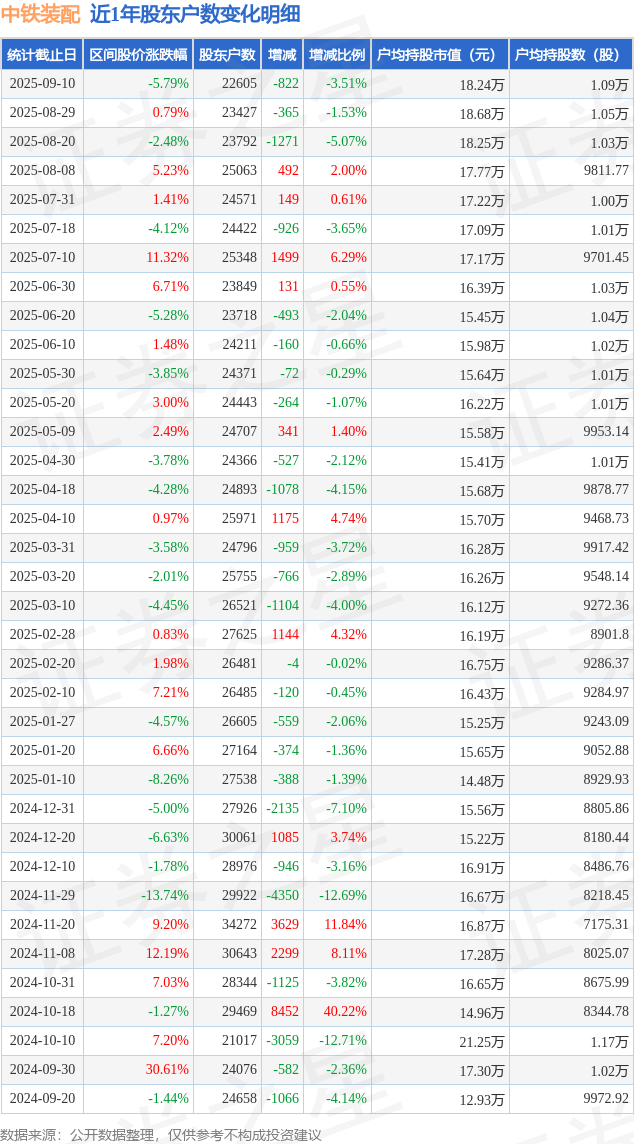Click the -4350 decrease value cell

pos(284,896)
